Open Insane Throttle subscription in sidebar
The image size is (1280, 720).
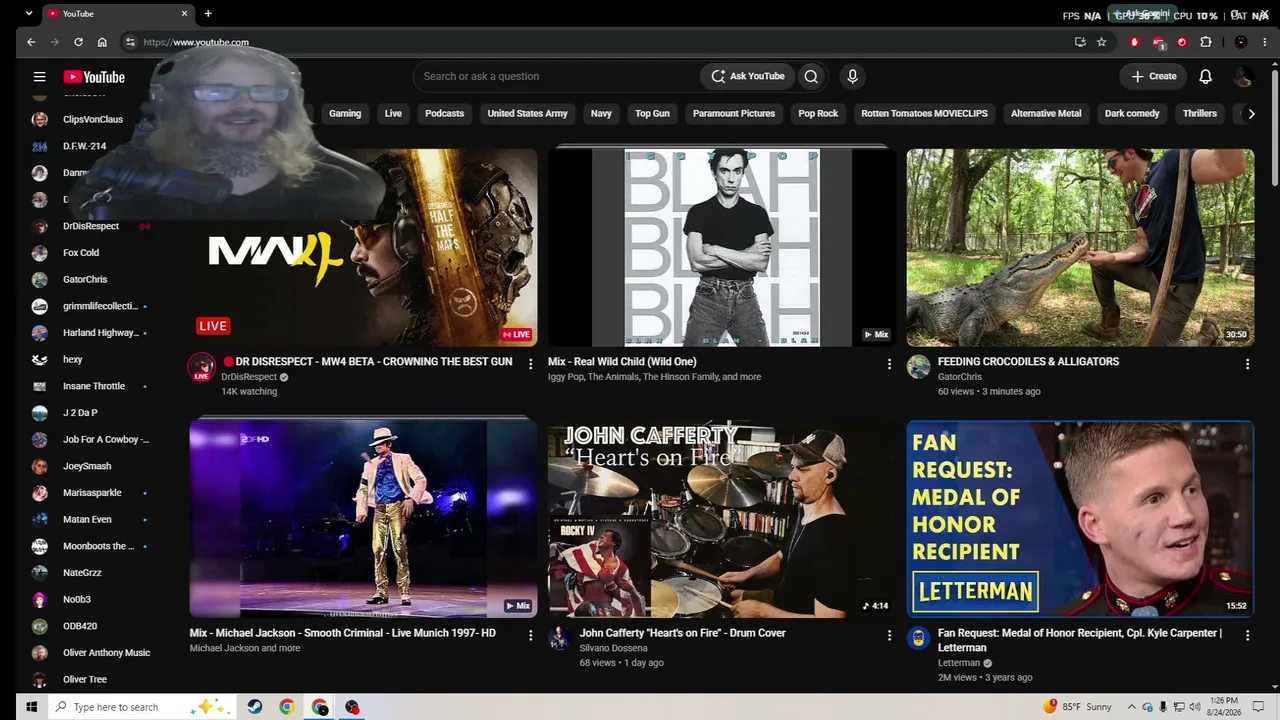pyautogui.click(x=92, y=386)
